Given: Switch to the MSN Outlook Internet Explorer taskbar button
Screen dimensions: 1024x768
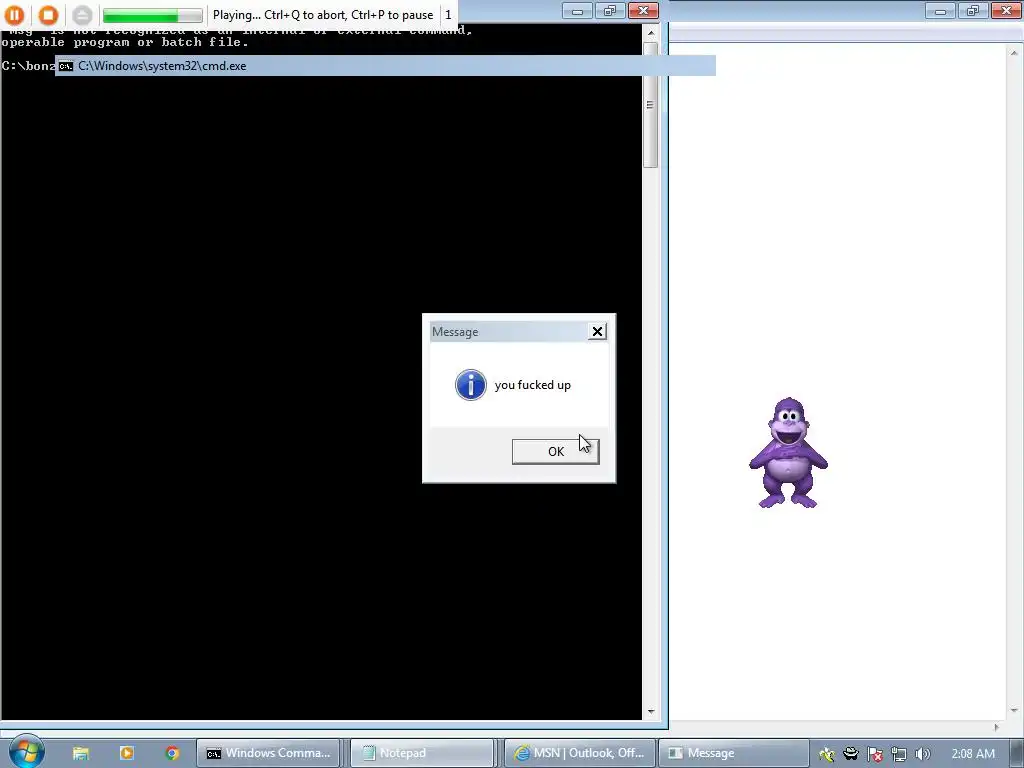Looking at the screenshot, I should [x=579, y=753].
